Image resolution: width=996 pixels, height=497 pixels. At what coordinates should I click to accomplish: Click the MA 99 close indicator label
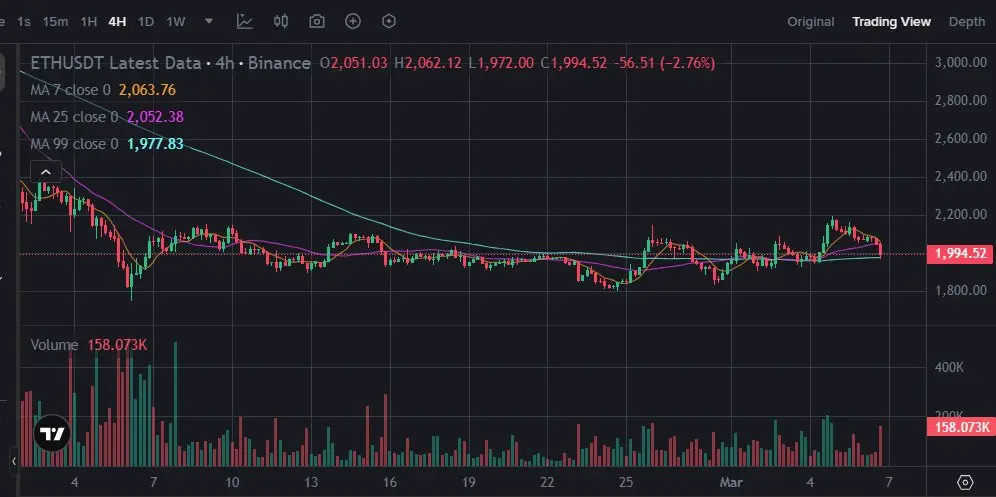point(74,144)
